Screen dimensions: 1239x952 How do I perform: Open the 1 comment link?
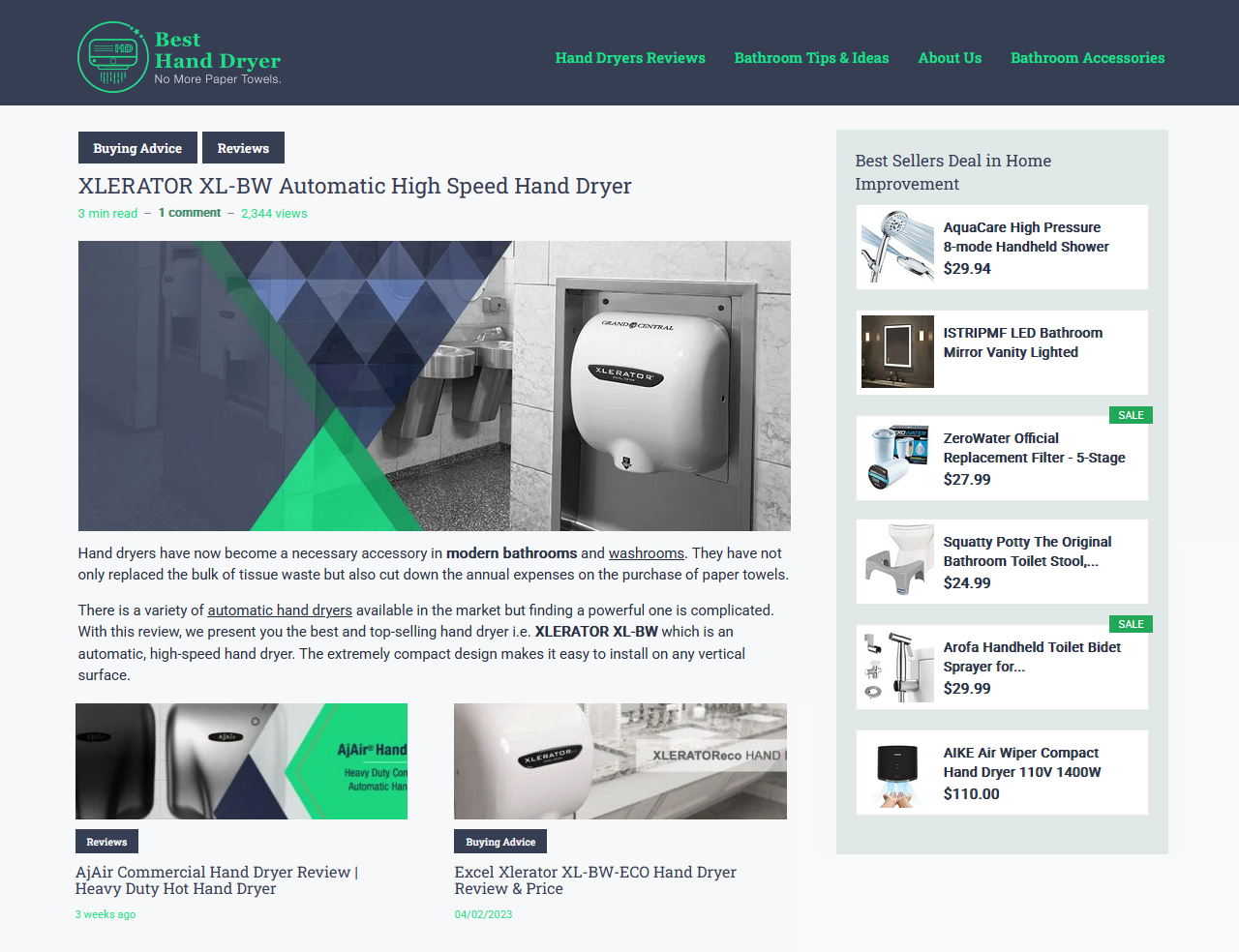tap(190, 213)
